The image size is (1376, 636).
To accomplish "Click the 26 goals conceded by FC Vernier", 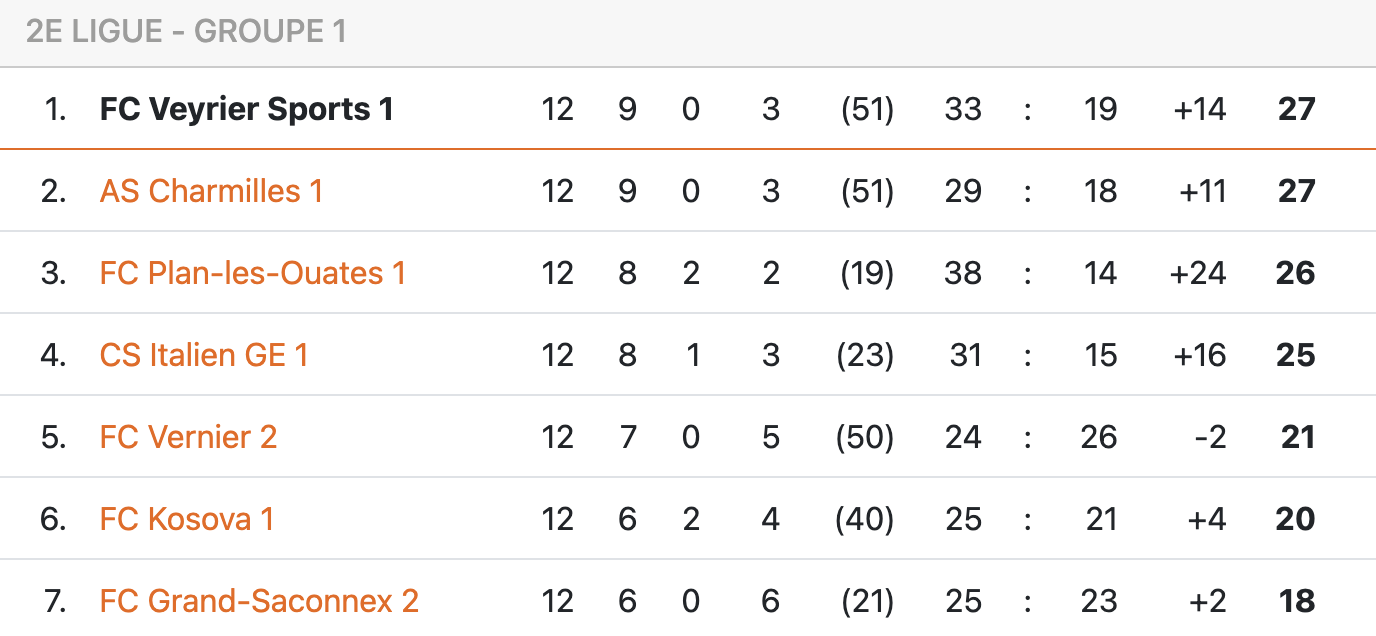I will tap(1099, 437).
